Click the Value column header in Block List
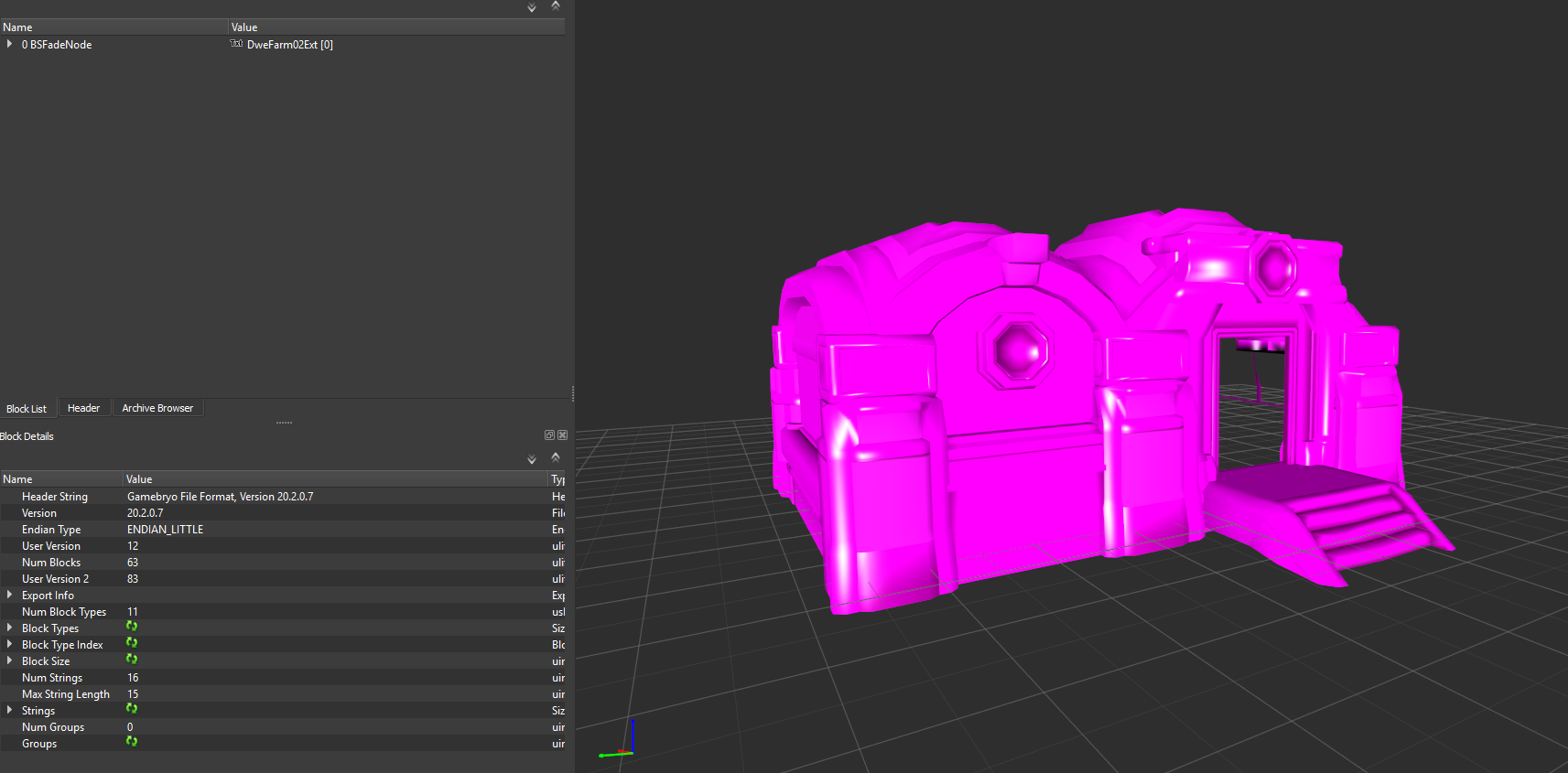This screenshot has width=1568, height=773. tap(396, 27)
